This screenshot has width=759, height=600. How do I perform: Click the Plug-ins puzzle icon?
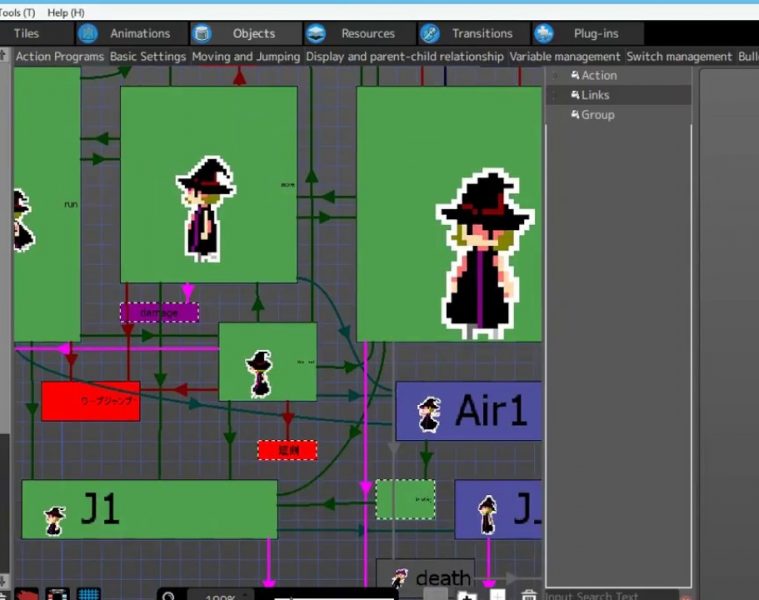[x=544, y=33]
